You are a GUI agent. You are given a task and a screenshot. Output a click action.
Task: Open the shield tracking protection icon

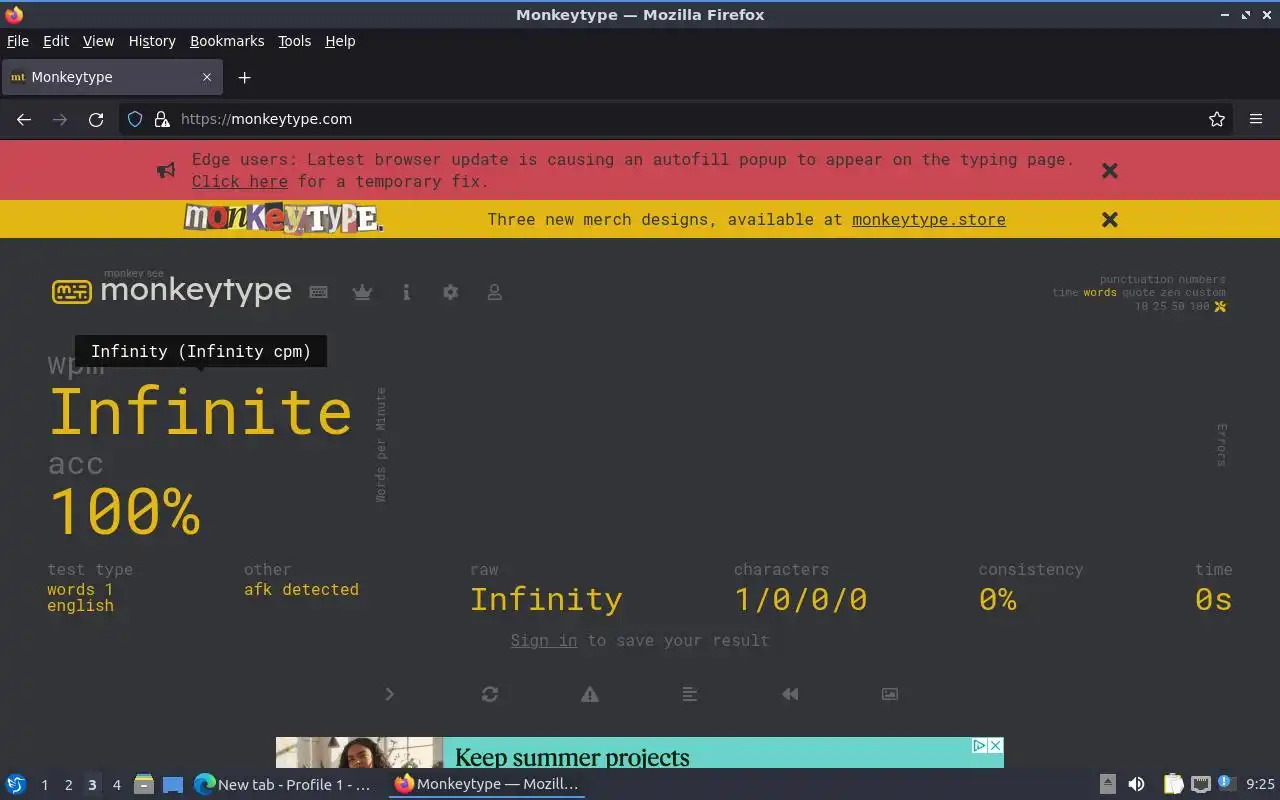pyautogui.click(x=135, y=119)
